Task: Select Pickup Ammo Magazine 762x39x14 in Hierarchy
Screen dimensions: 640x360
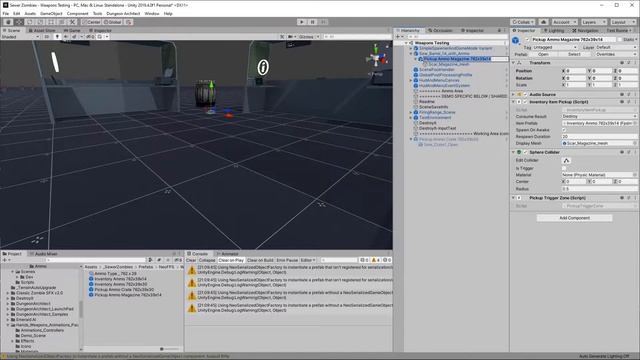Action: pos(457,59)
